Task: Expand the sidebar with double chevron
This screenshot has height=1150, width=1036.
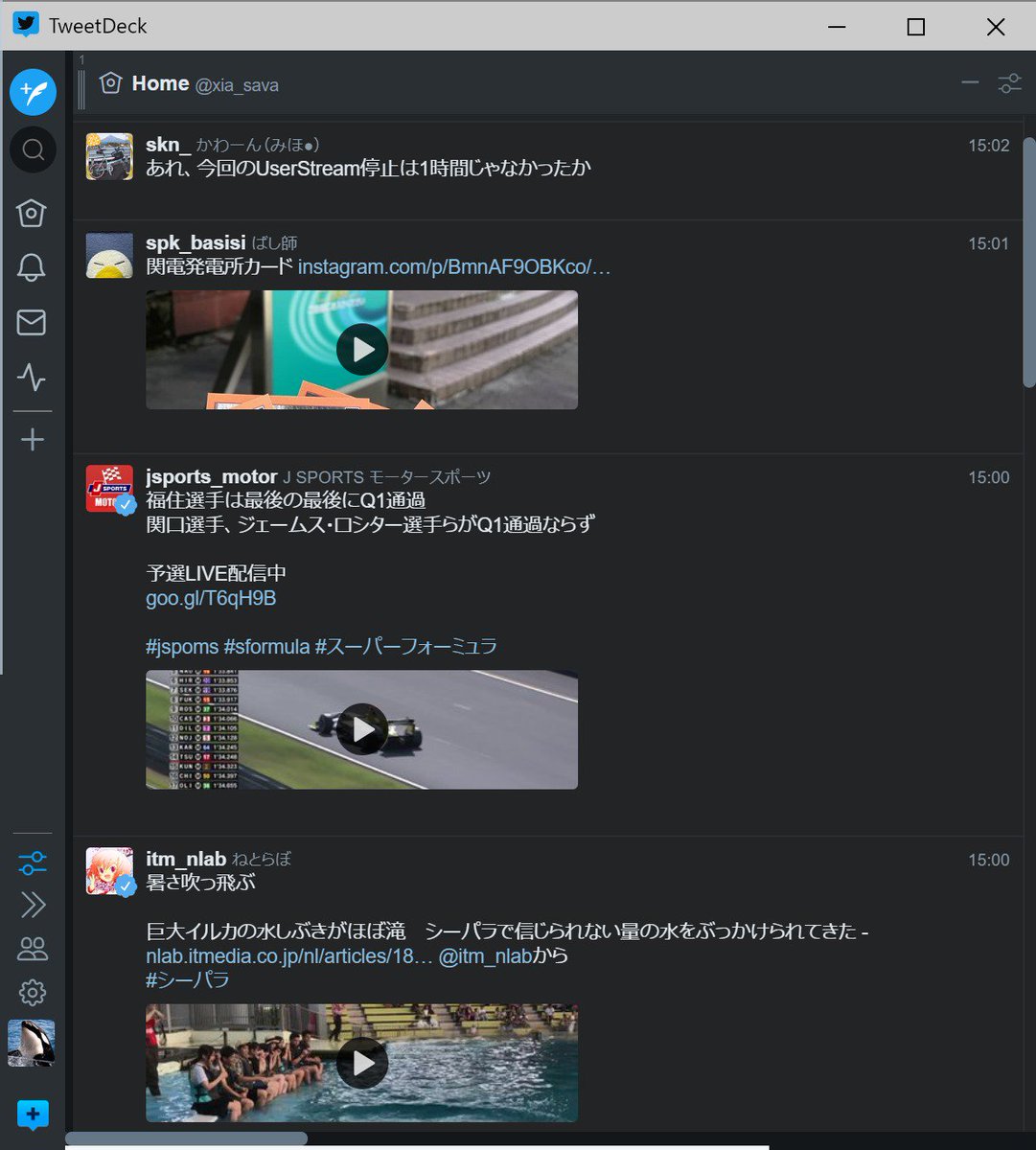Action: pos(33,906)
